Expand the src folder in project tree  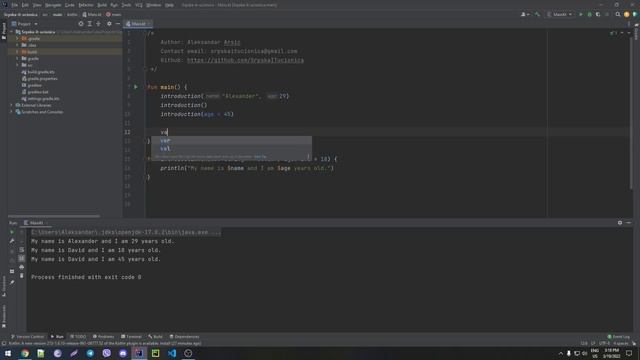pyautogui.click(x=17, y=65)
